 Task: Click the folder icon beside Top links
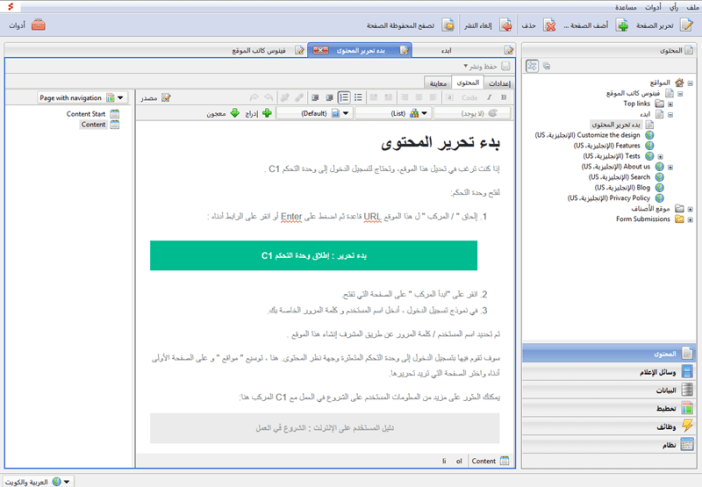pyautogui.click(x=659, y=104)
